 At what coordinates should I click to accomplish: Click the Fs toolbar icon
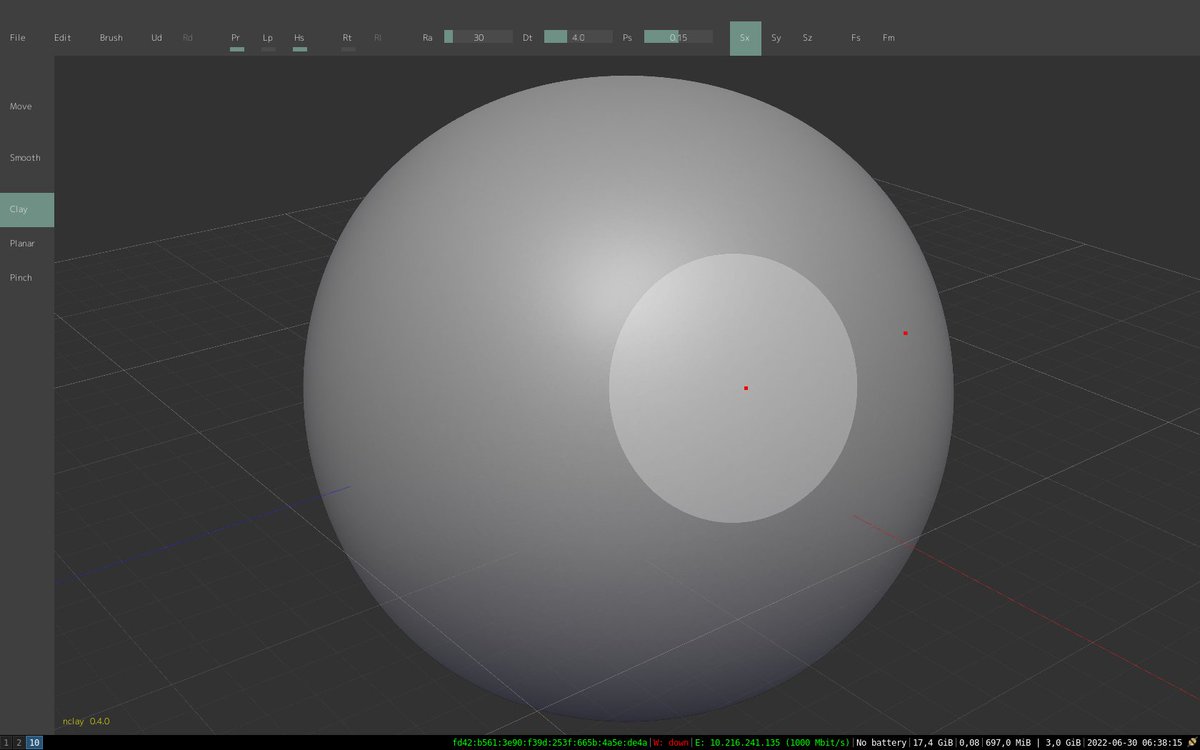click(855, 37)
